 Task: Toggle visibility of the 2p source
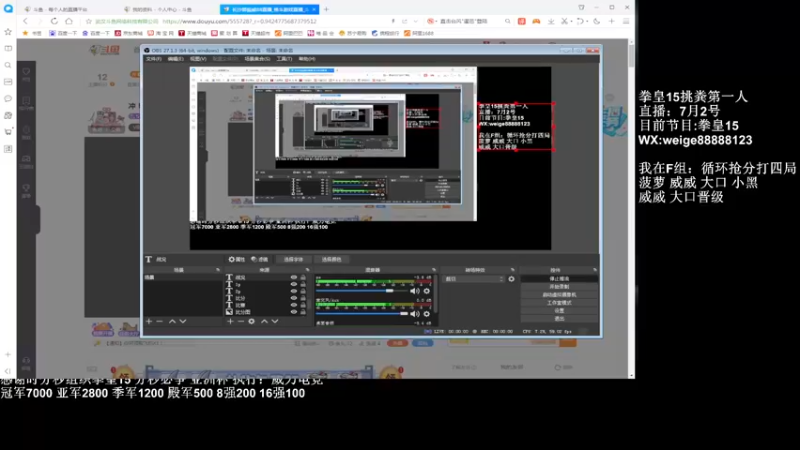click(x=293, y=291)
